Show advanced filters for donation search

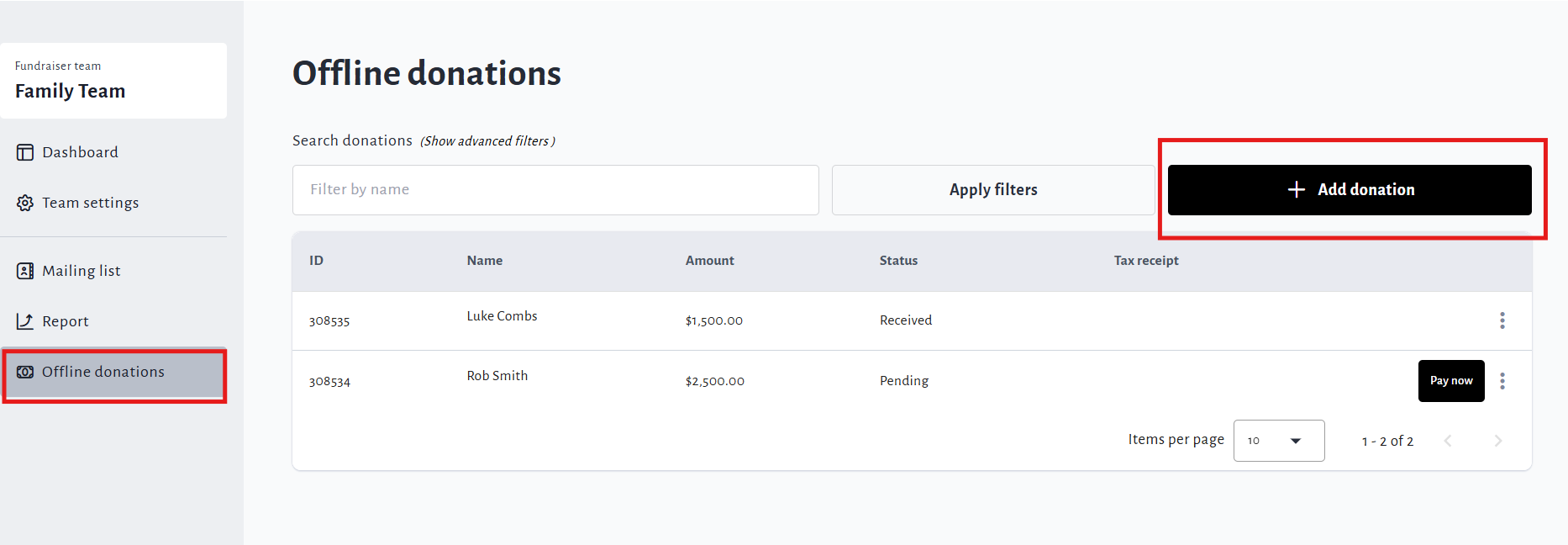[x=487, y=141]
